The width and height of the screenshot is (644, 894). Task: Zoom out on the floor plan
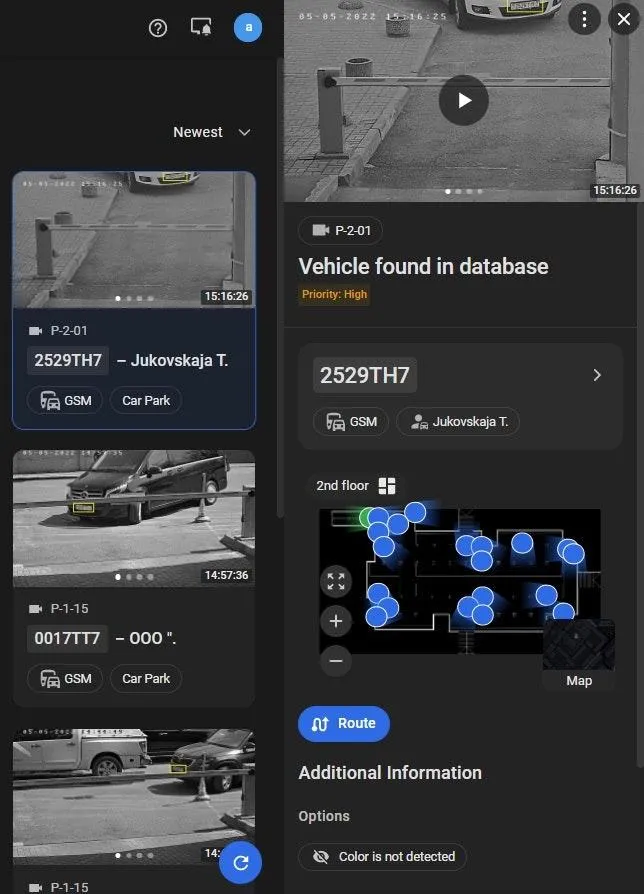(x=336, y=661)
